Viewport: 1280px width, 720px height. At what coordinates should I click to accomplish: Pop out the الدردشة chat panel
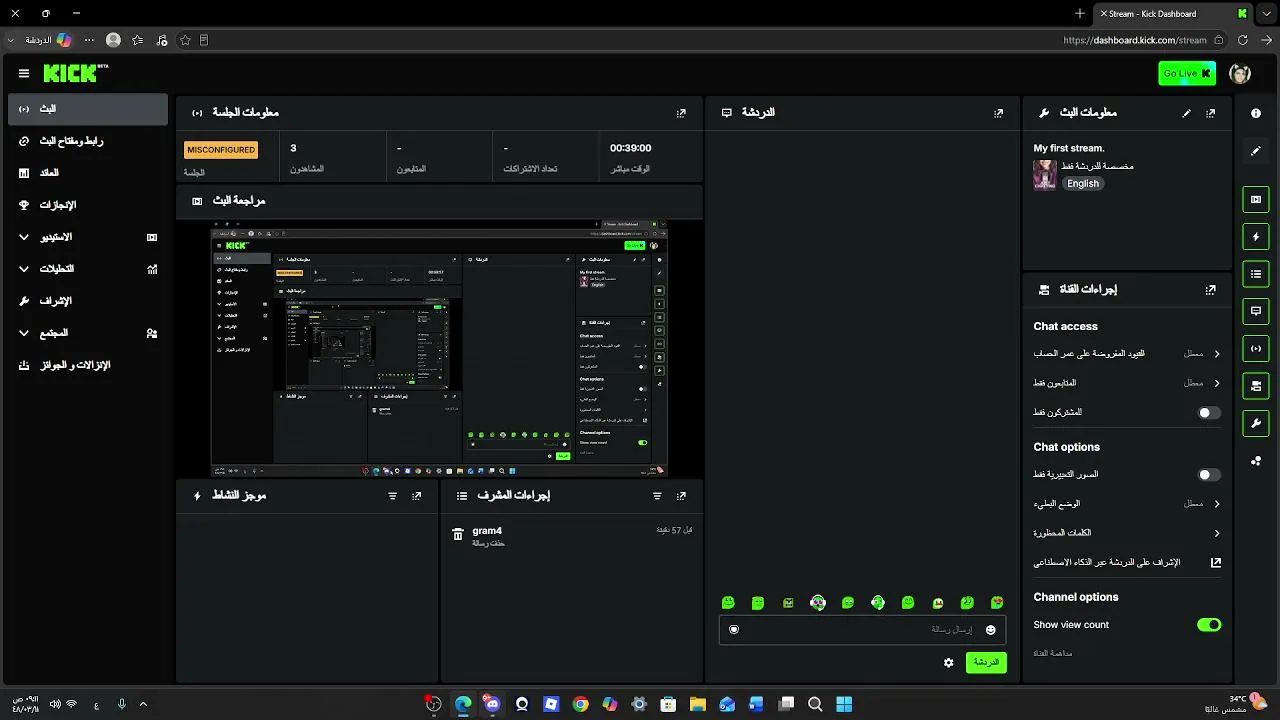[x=998, y=113]
